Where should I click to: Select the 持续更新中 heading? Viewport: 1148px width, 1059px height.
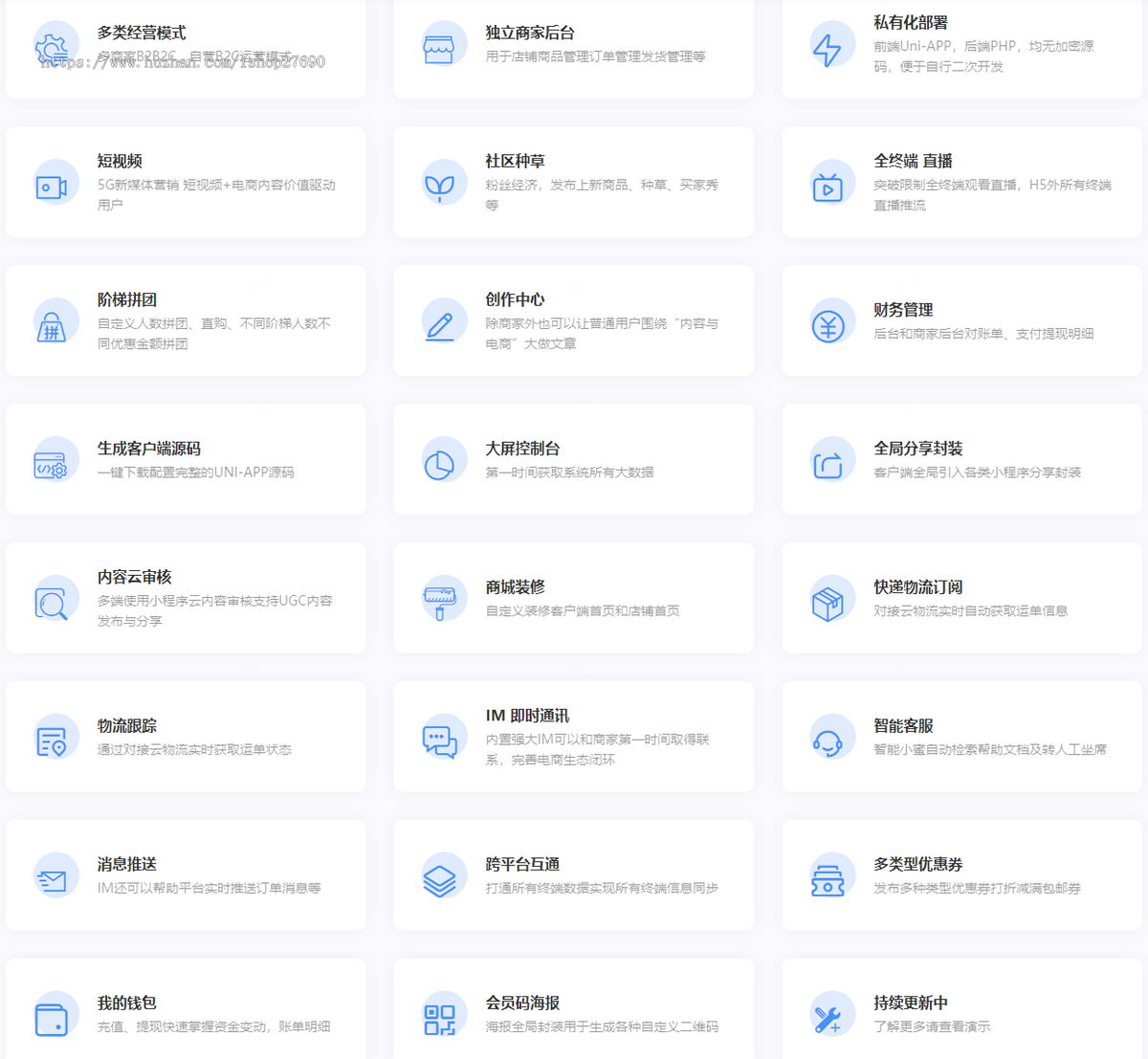[911, 1003]
